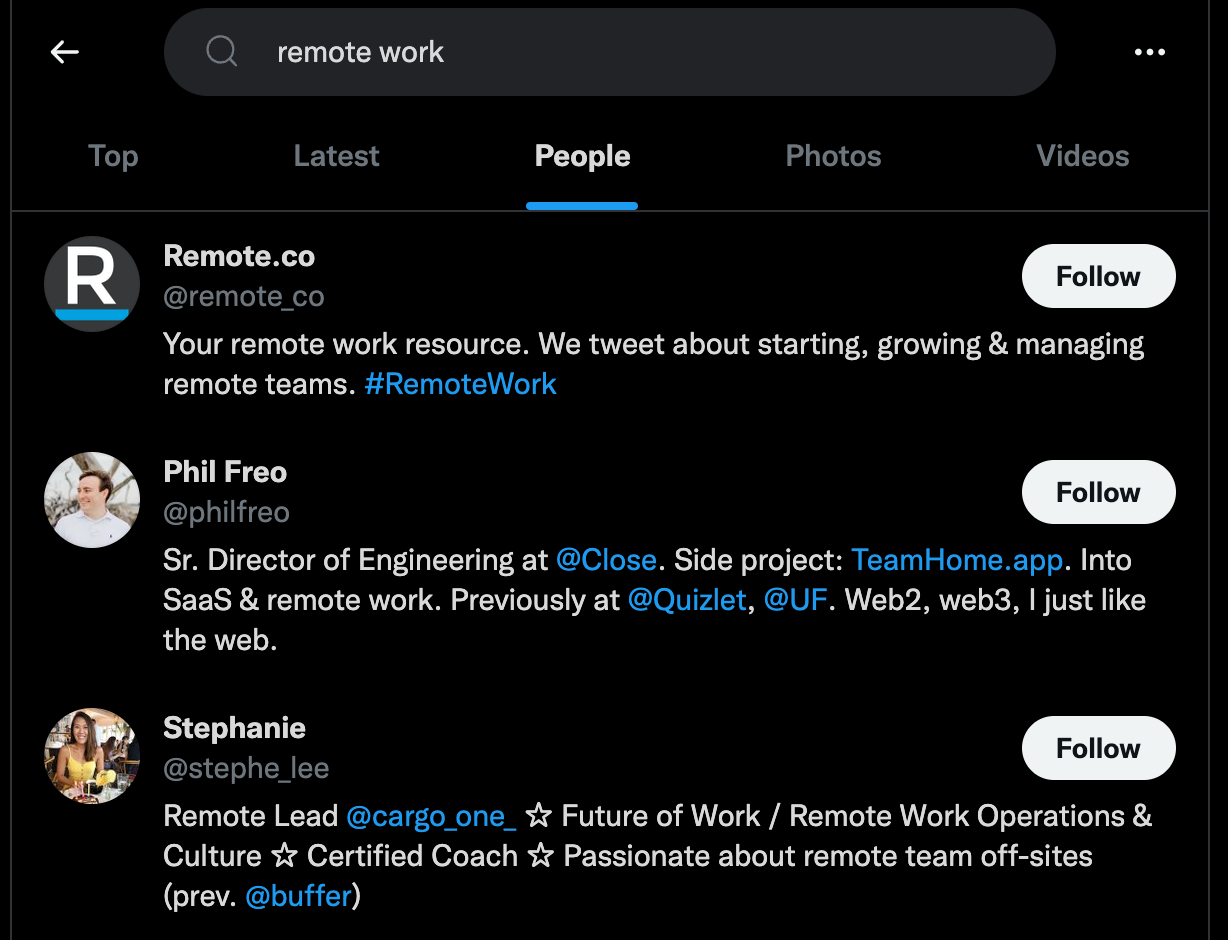Open the three-dot more options menu

click(x=1150, y=52)
